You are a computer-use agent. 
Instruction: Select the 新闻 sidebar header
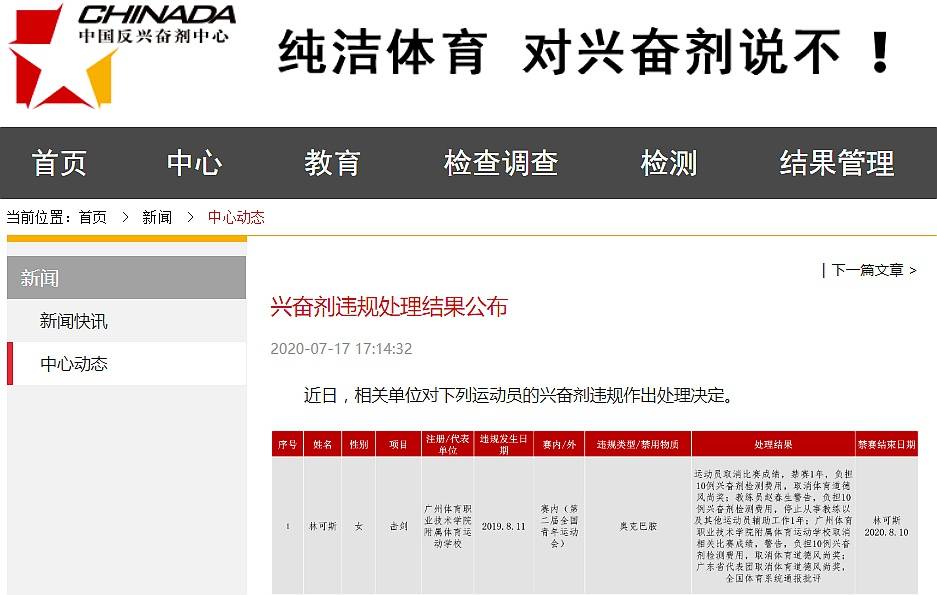(127, 278)
